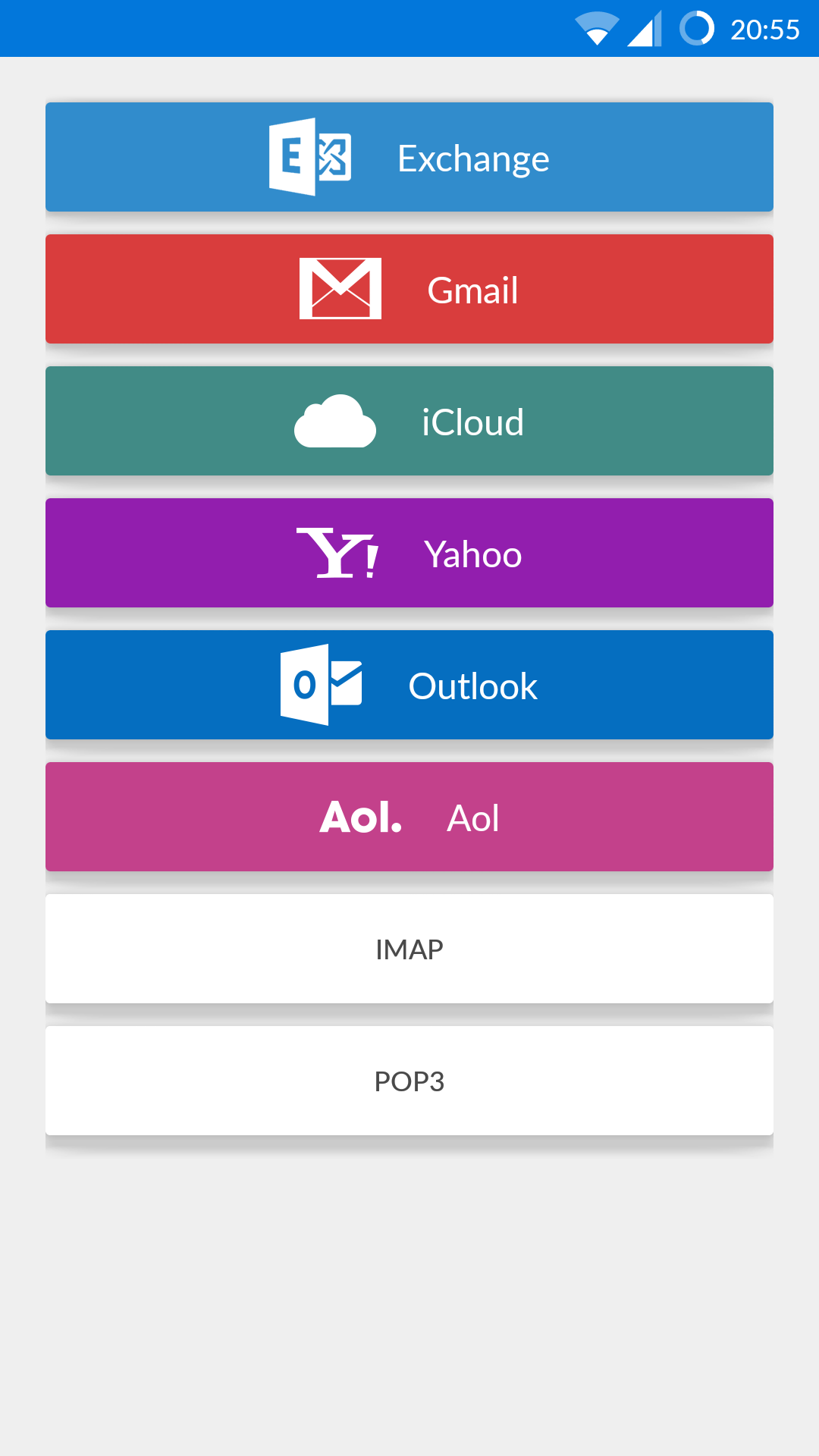This screenshot has height=1456, width=819.
Task: Set up a POP3 account
Action: tap(409, 1081)
